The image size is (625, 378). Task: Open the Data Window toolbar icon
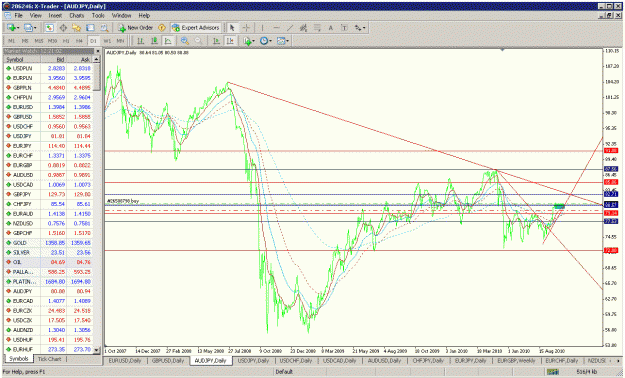[x=63, y=28]
